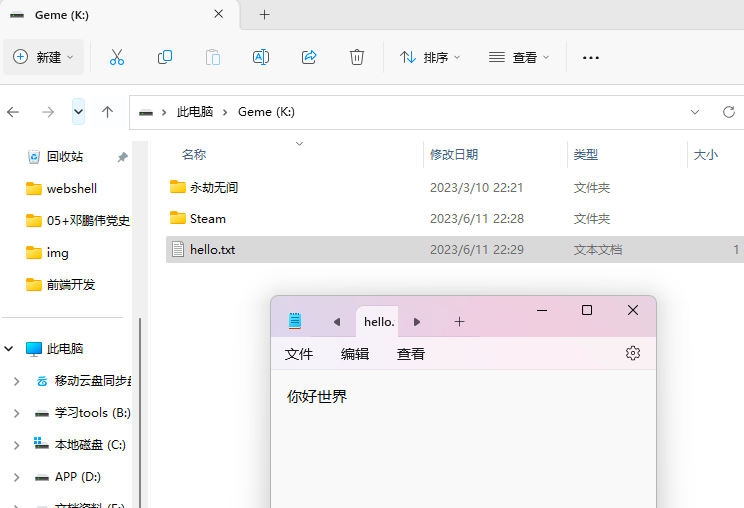Open the 新建 dropdown menu
This screenshot has width=744, height=508.
(x=44, y=58)
